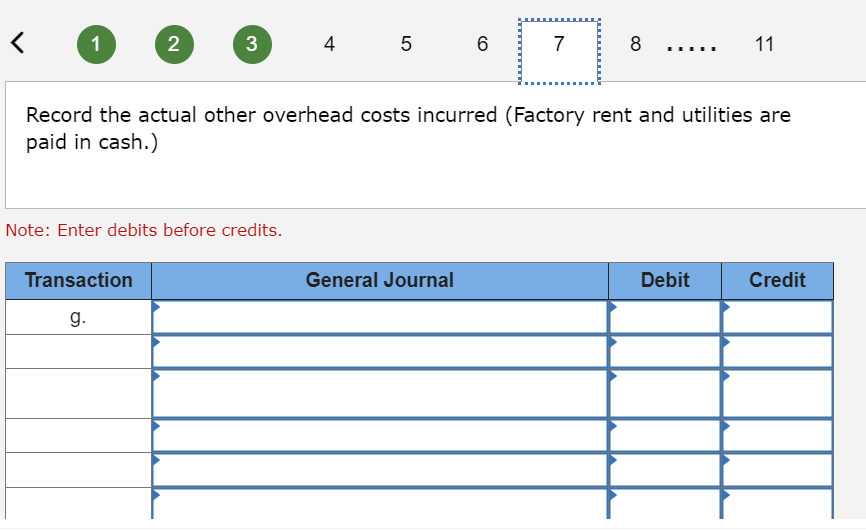Click the General Journal column header

click(x=380, y=281)
